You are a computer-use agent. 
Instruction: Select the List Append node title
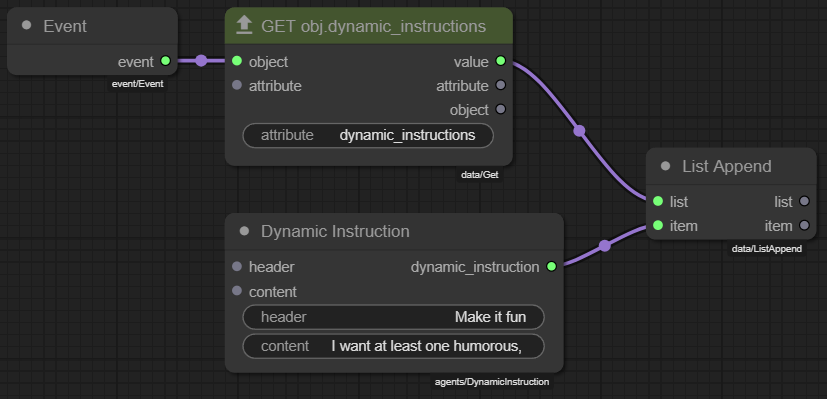pyautogui.click(x=726, y=167)
